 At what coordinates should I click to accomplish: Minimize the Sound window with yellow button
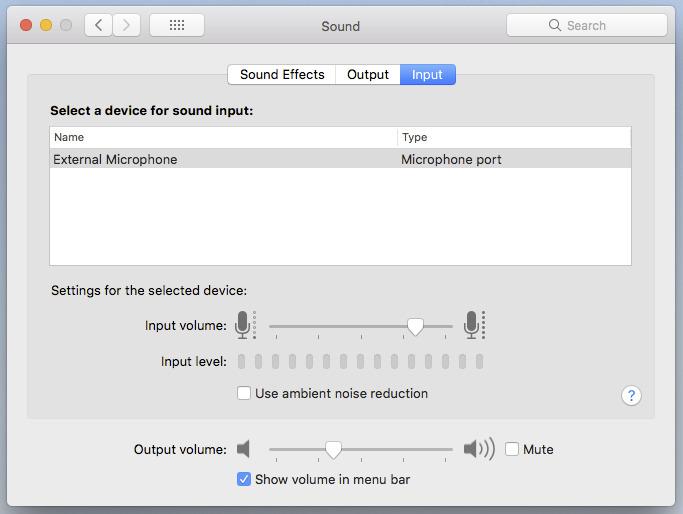point(46,25)
